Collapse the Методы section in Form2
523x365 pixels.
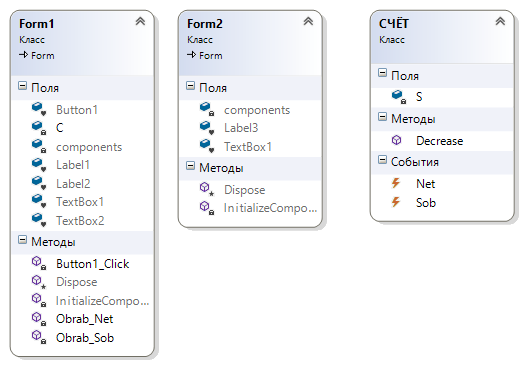[x=190, y=166]
